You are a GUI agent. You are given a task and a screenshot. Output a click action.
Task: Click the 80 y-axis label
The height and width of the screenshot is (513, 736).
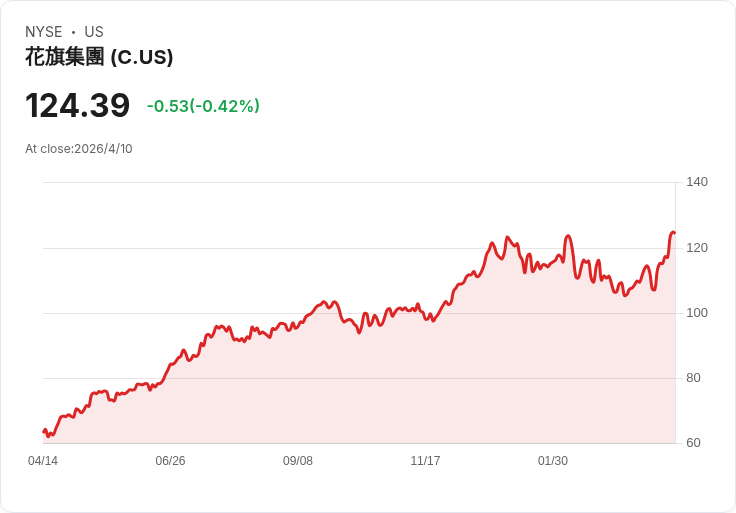pyautogui.click(x=694, y=378)
